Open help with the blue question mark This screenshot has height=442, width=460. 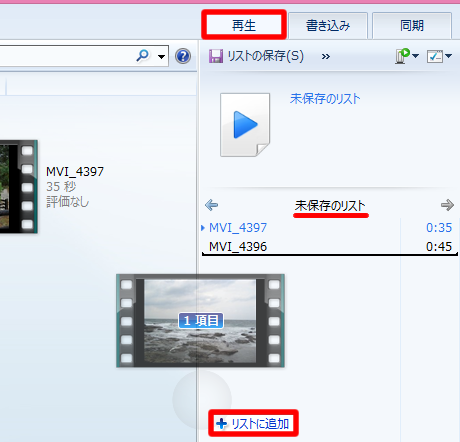coord(183,56)
